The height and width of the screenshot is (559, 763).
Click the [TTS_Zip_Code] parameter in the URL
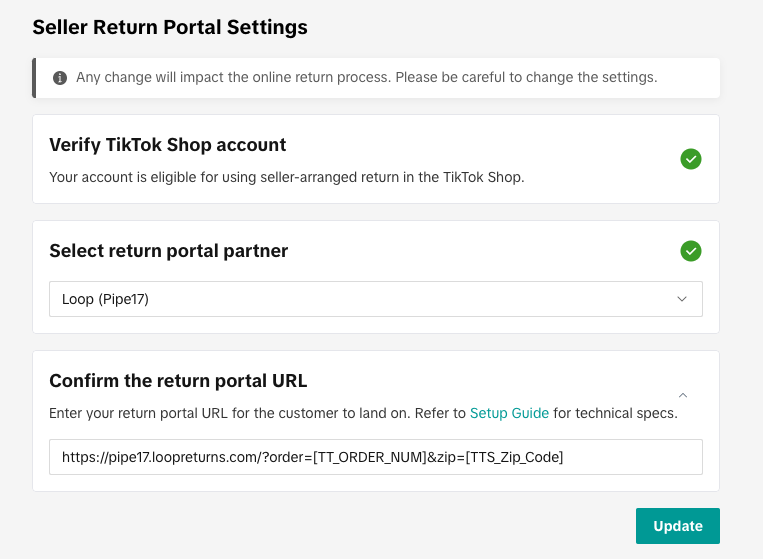point(514,457)
